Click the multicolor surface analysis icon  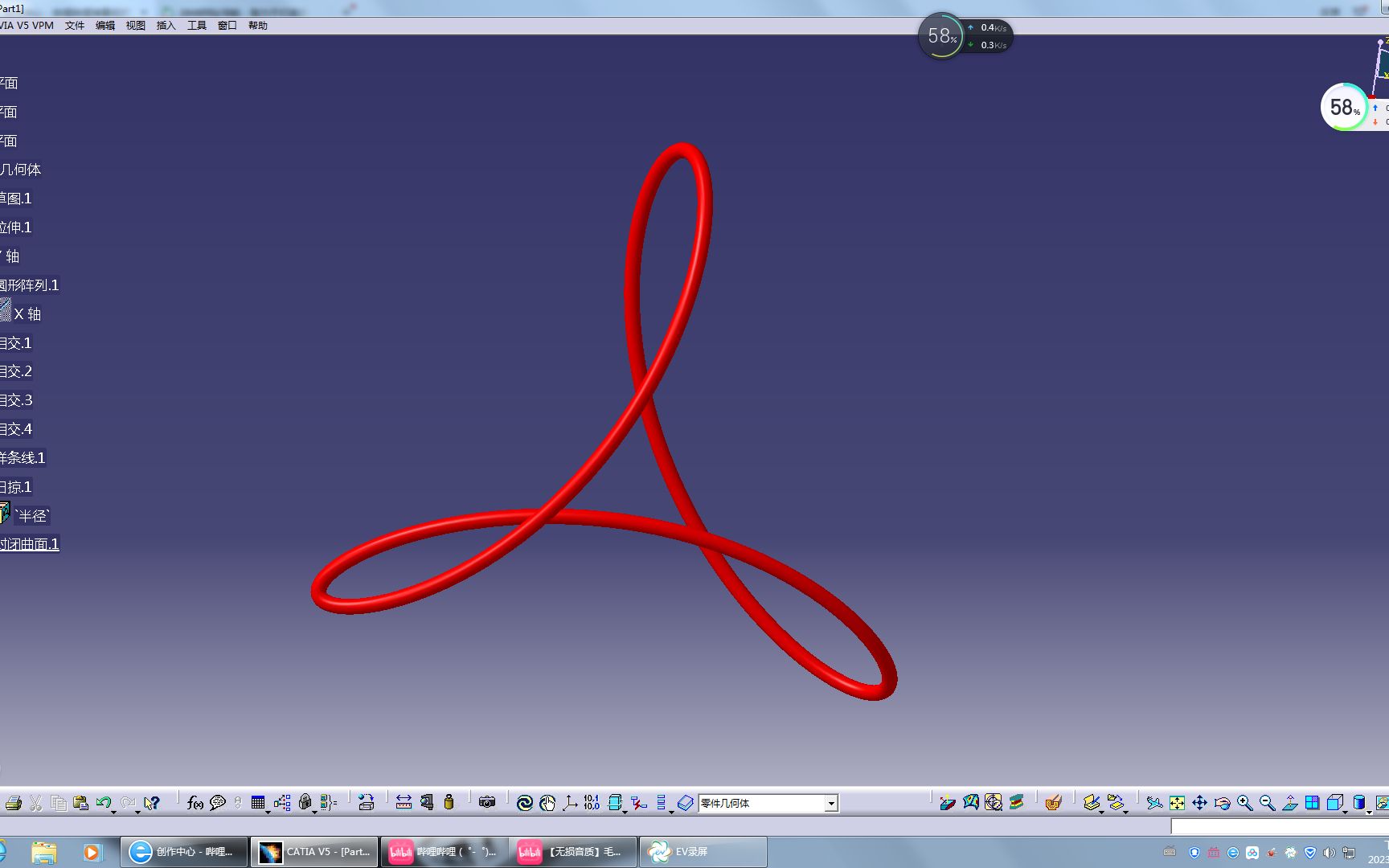point(971,802)
